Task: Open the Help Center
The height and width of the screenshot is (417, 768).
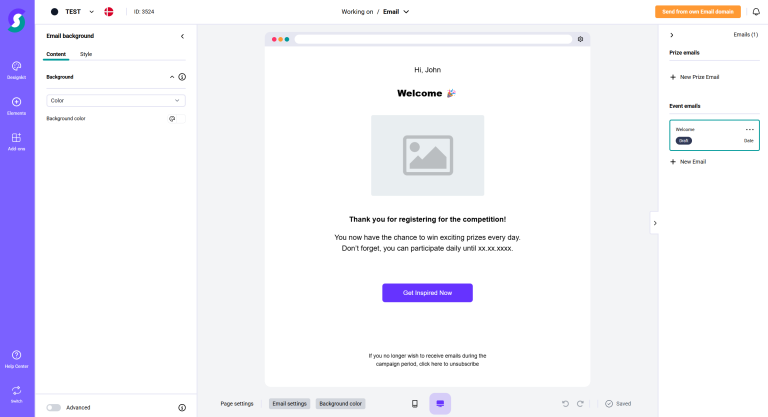Action: [16, 358]
